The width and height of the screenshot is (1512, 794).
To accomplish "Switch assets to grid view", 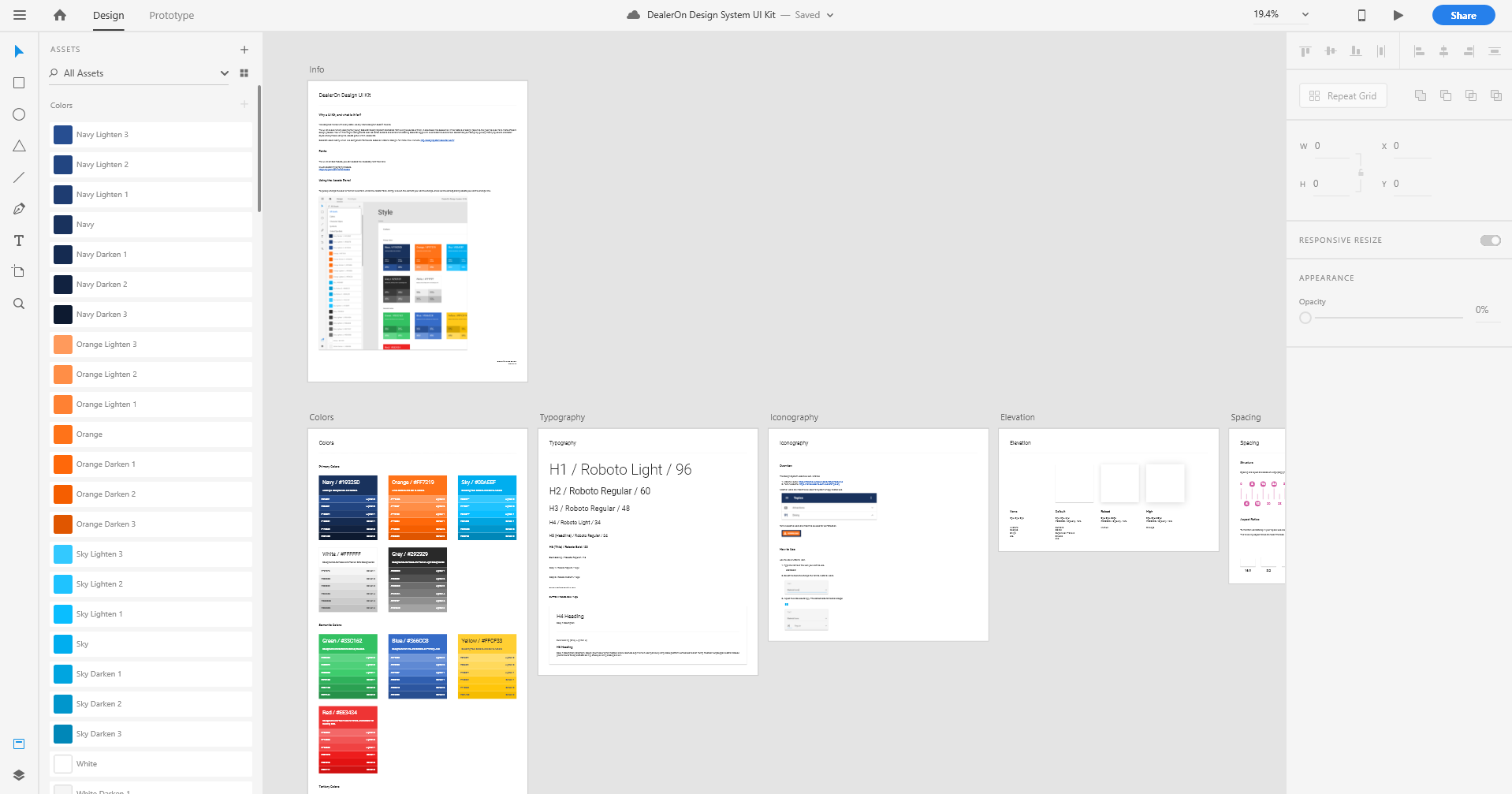I will tap(244, 73).
